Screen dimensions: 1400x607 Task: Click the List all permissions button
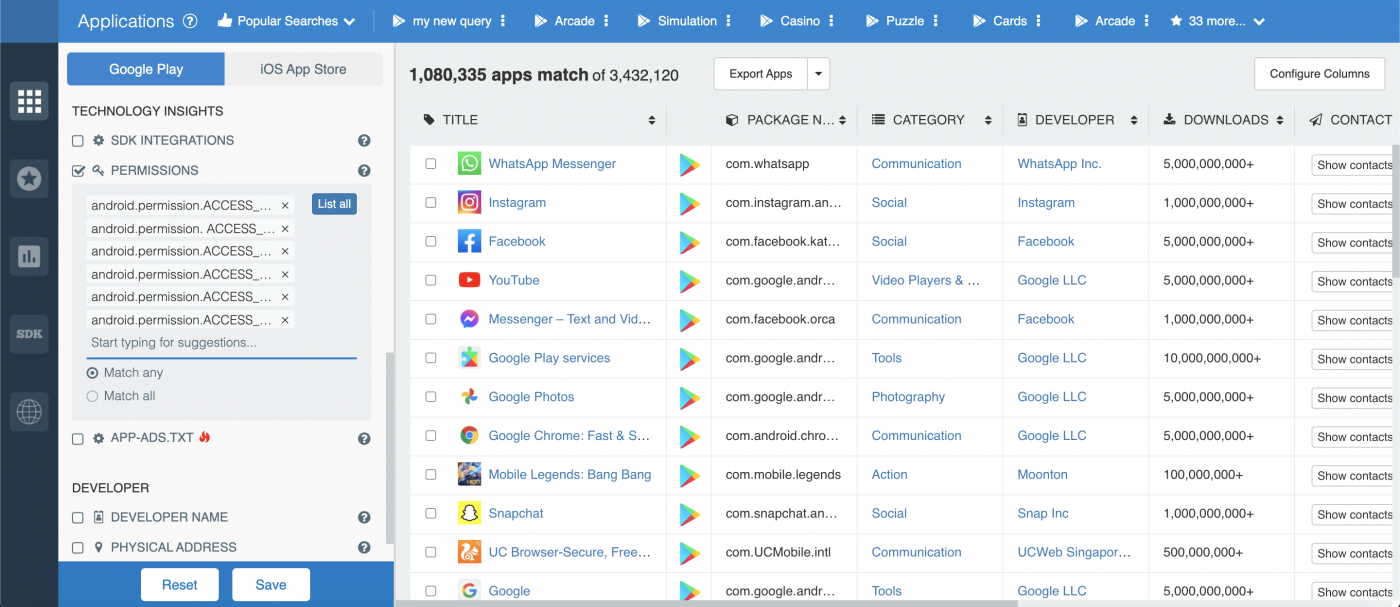point(334,204)
